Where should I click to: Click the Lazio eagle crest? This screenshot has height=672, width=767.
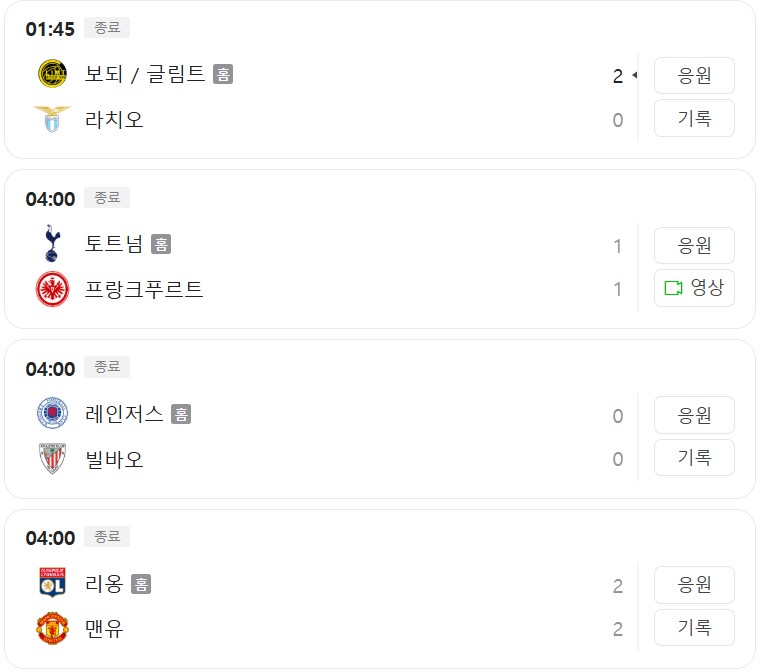click(52, 119)
